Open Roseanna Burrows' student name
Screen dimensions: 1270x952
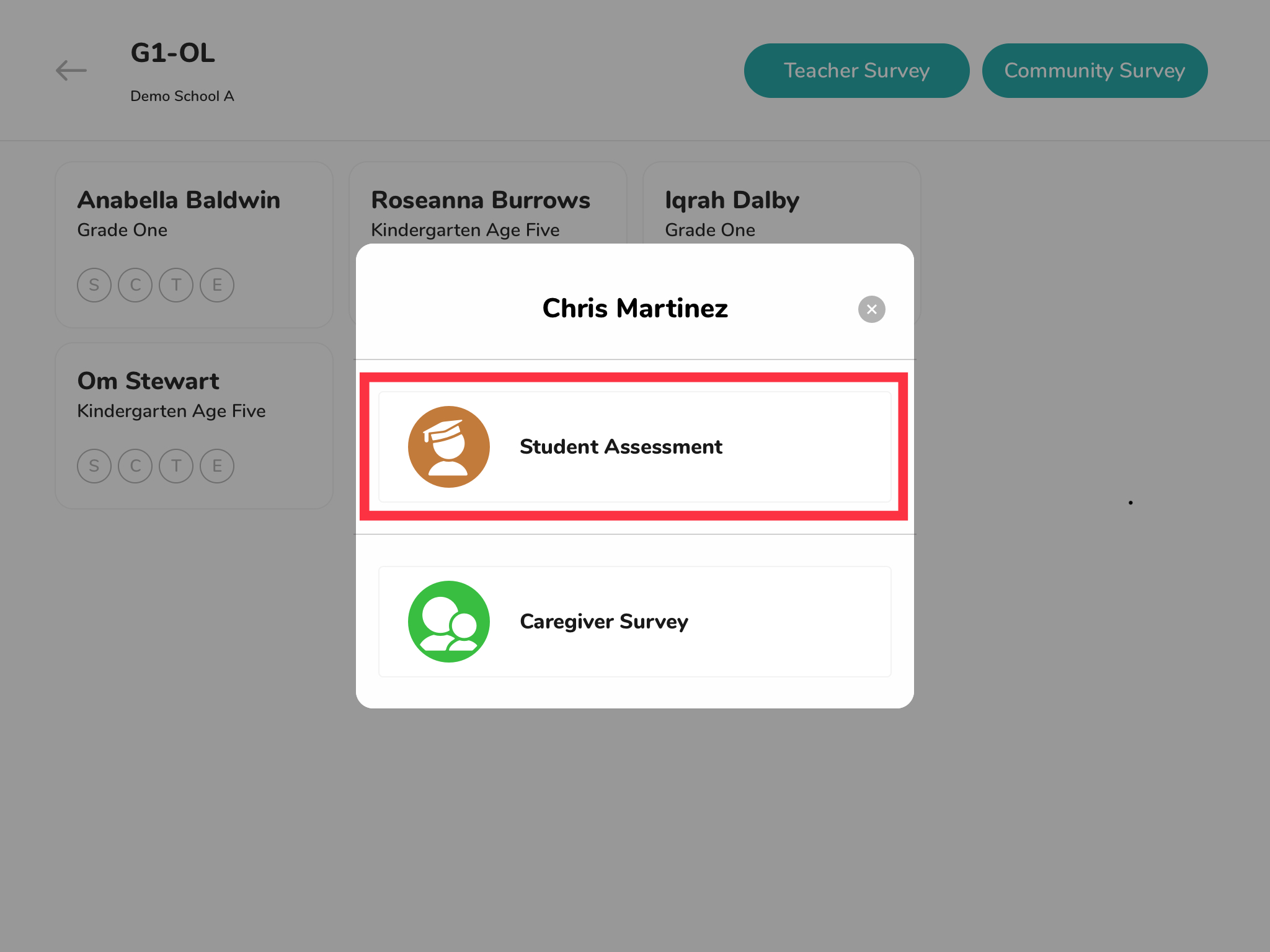click(481, 200)
